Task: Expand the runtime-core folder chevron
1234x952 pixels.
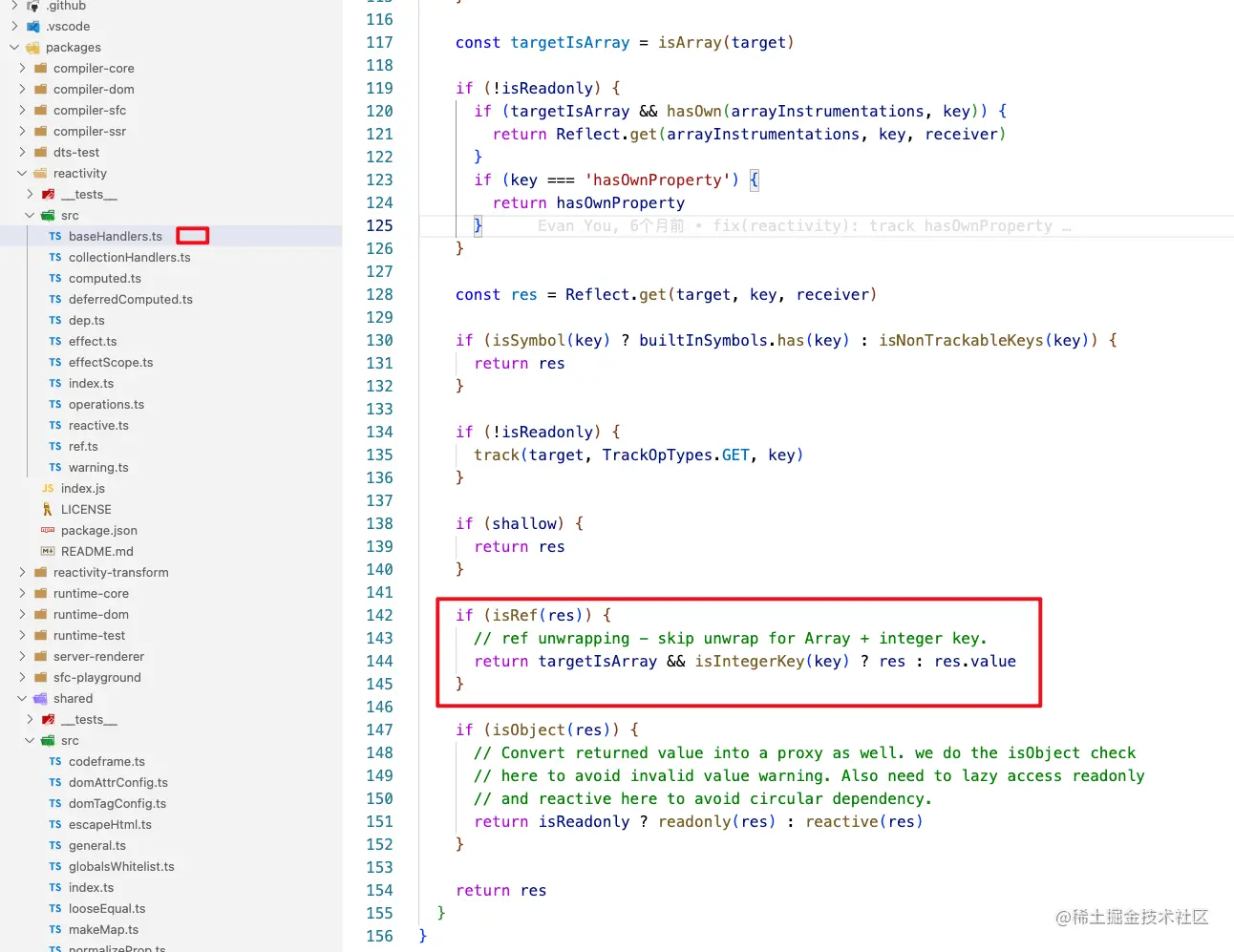Action: [23, 594]
